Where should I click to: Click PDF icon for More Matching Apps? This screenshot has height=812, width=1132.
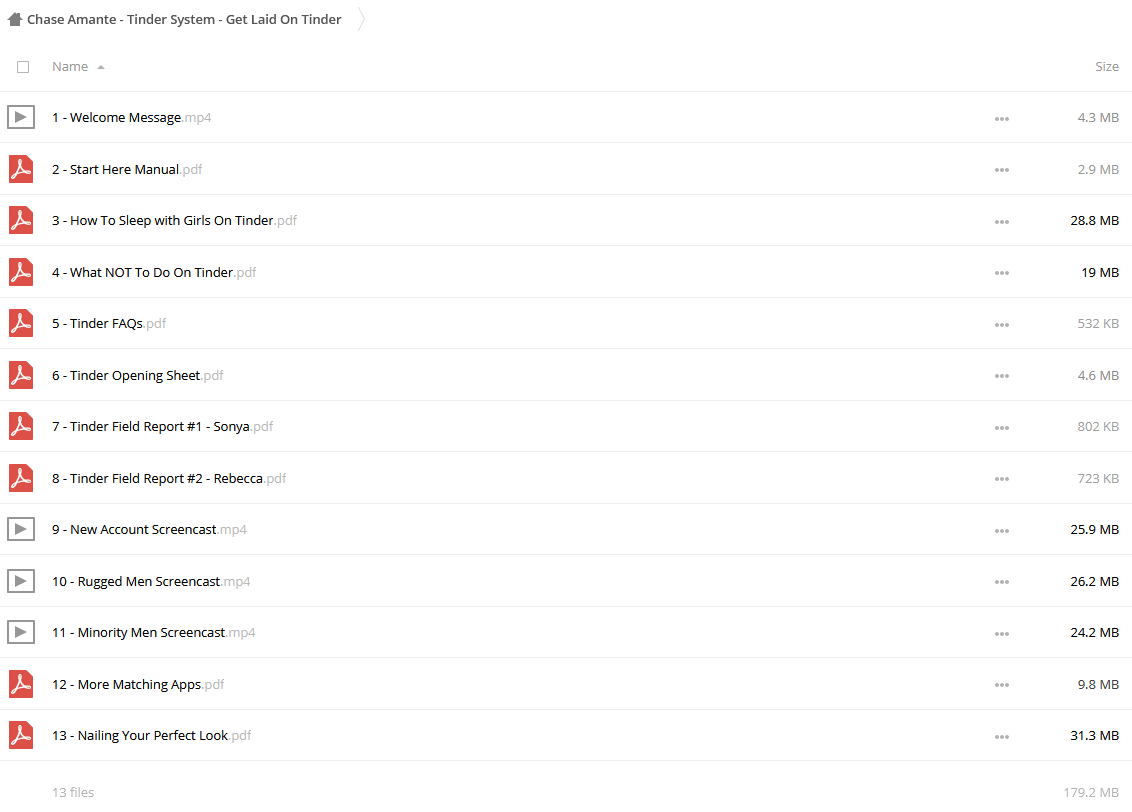[x=21, y=684]
